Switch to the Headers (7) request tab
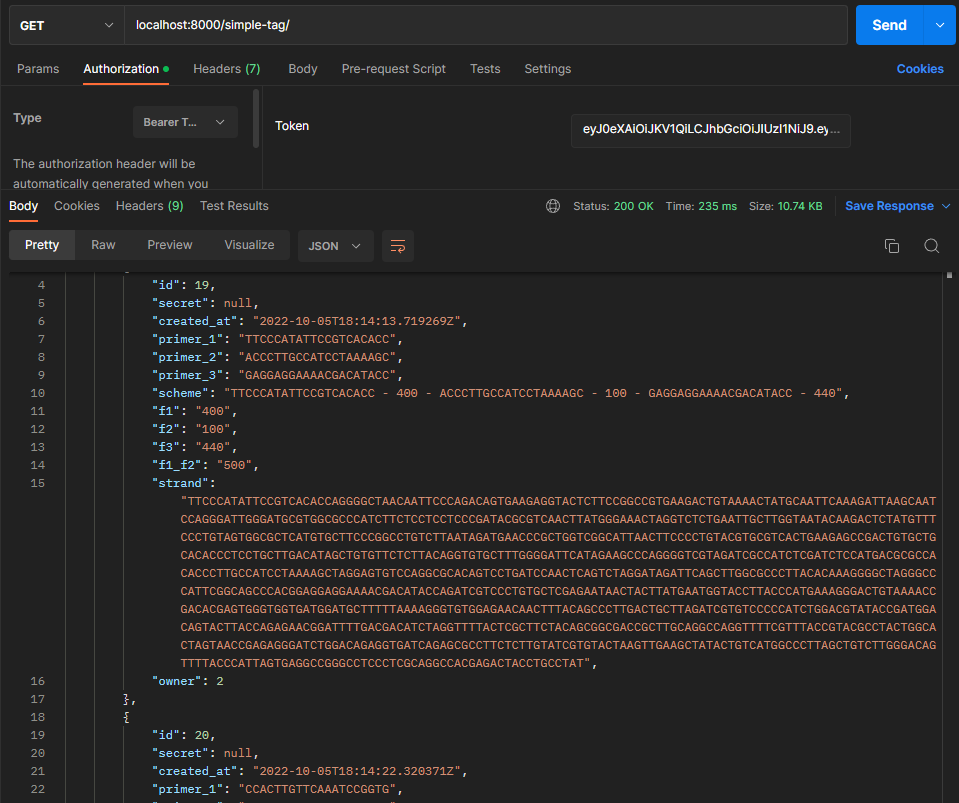This screenshot has width=959, height=803. click(226, 69)
